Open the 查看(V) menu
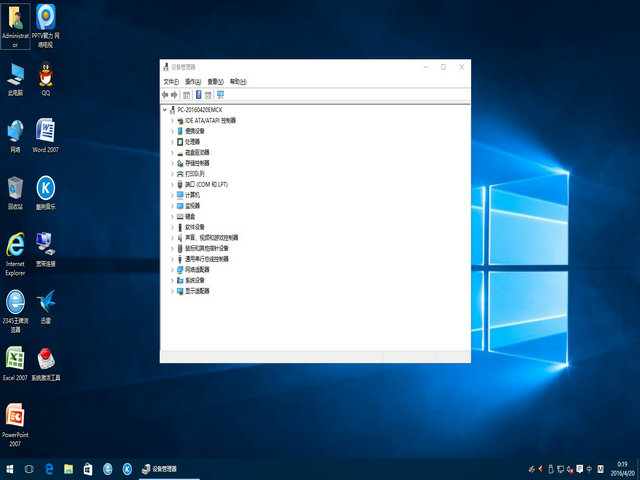This screenshot has width=640, height=480. 215,82
